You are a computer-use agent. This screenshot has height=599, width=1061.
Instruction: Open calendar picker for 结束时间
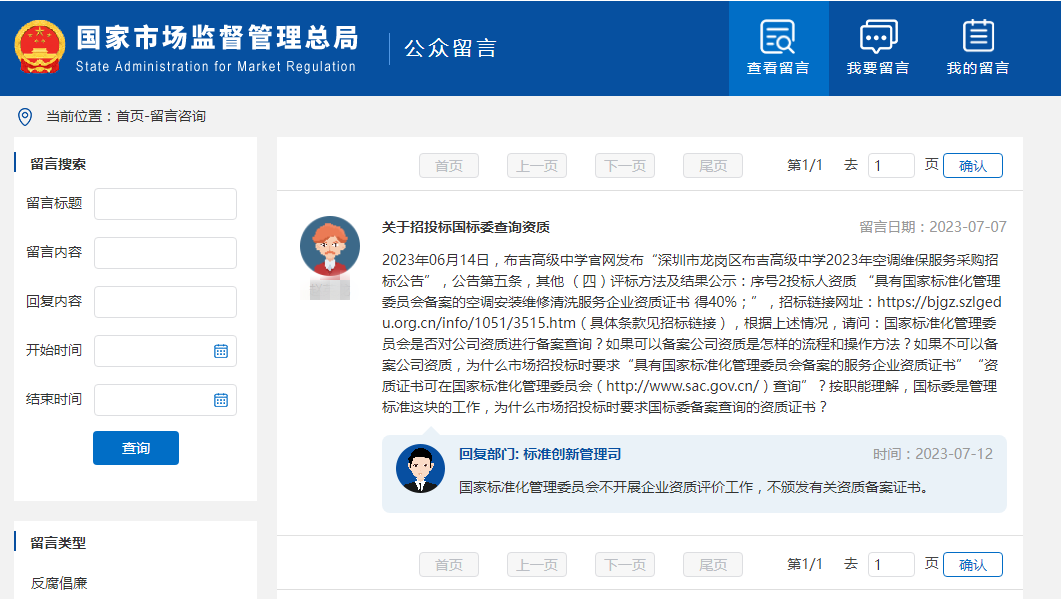click(221, 400)
